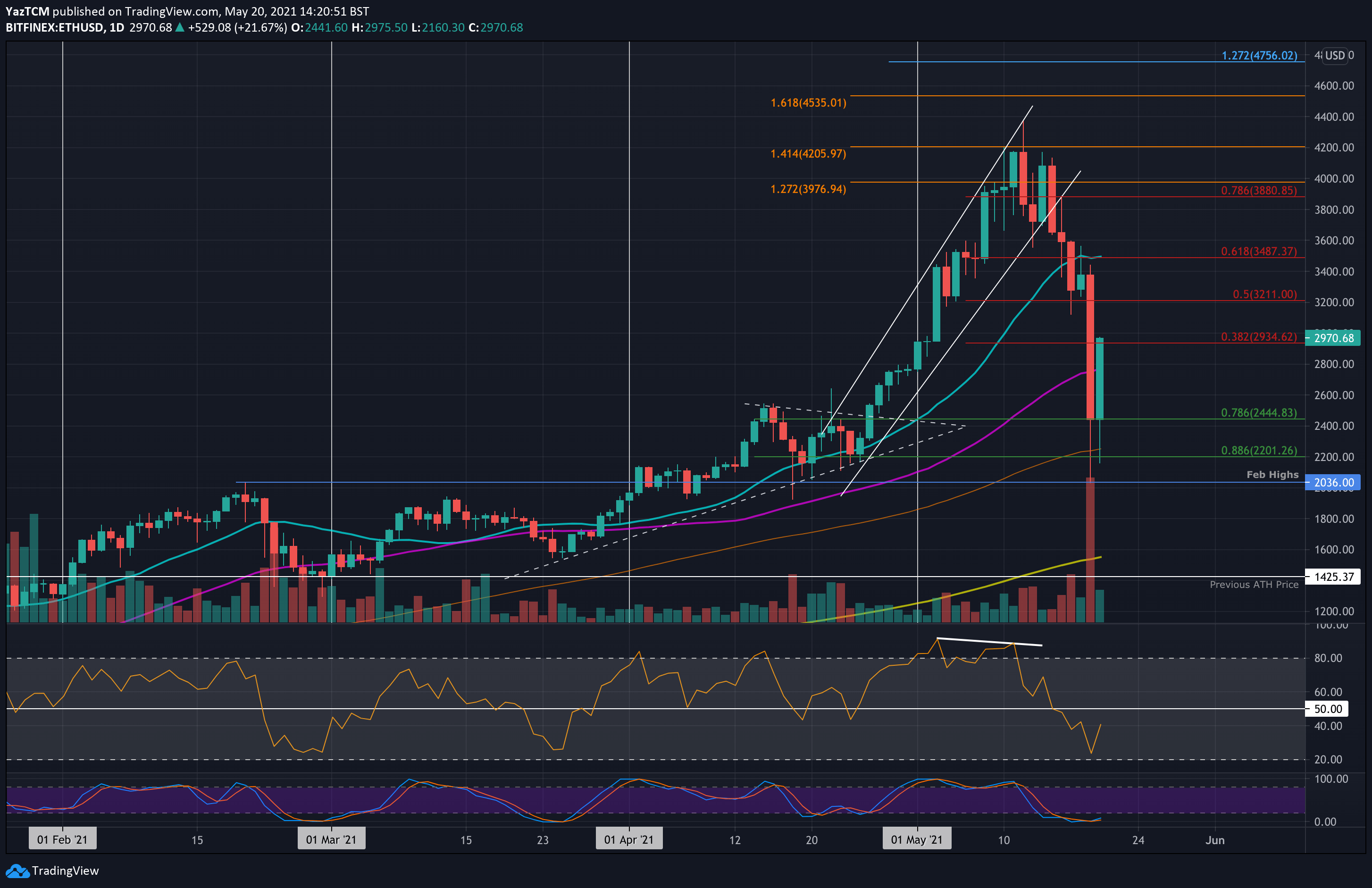Click the 01 Feb '21 date marker
The image size is (1372, 888).
[62, 839]
